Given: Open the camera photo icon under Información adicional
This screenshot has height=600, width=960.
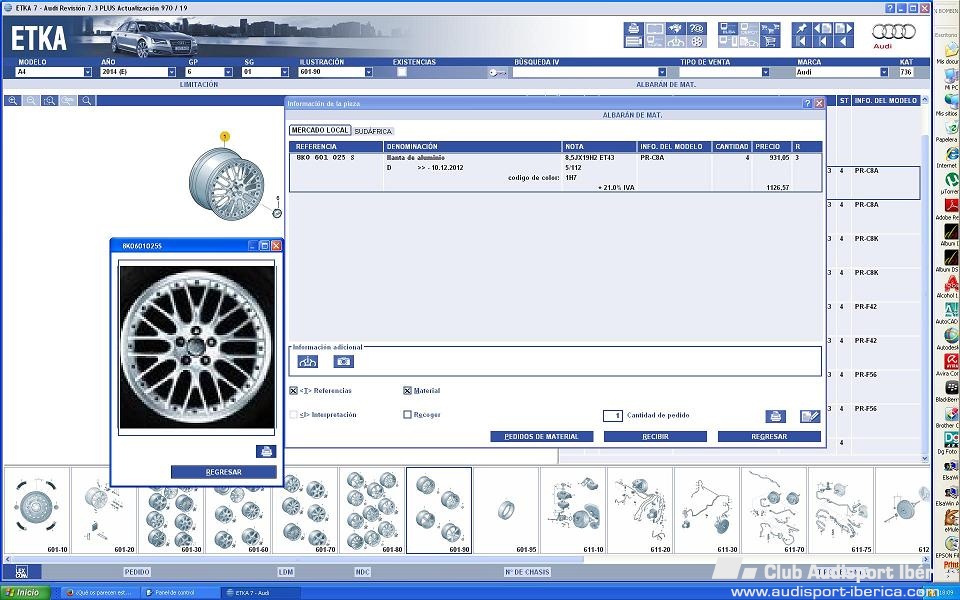Looking at the screenshot, I should pos(343,362).
